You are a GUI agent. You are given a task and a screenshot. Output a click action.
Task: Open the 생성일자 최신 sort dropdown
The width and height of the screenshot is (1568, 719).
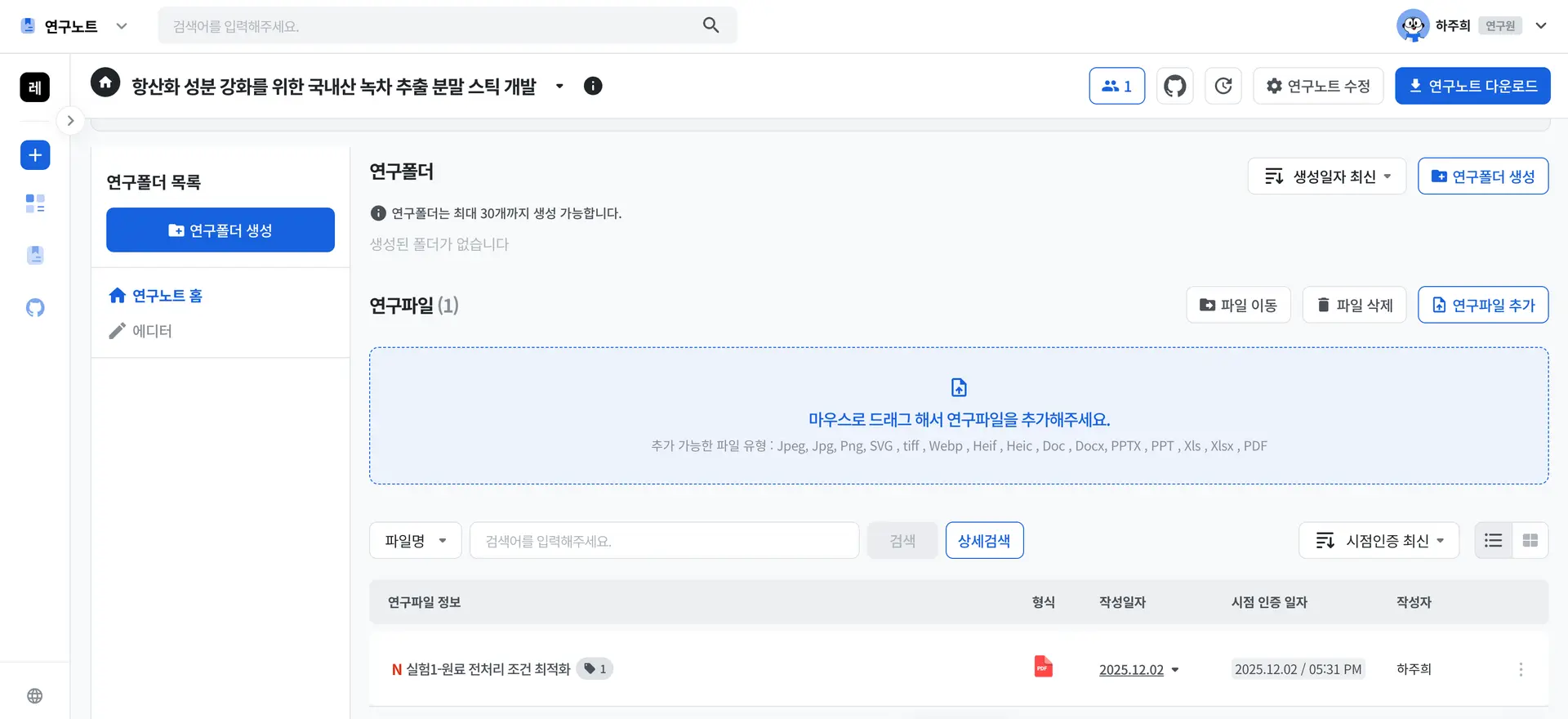point(1327,176)
